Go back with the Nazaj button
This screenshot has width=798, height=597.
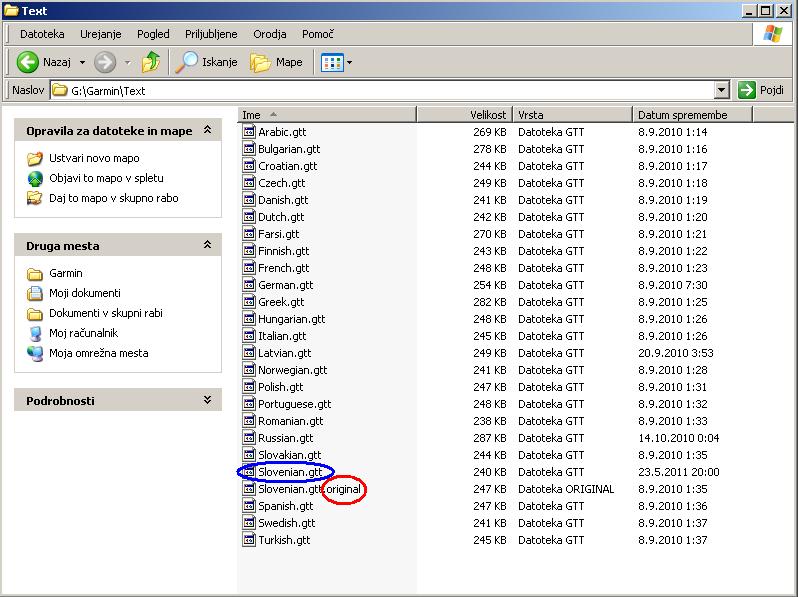coord(44,62)
